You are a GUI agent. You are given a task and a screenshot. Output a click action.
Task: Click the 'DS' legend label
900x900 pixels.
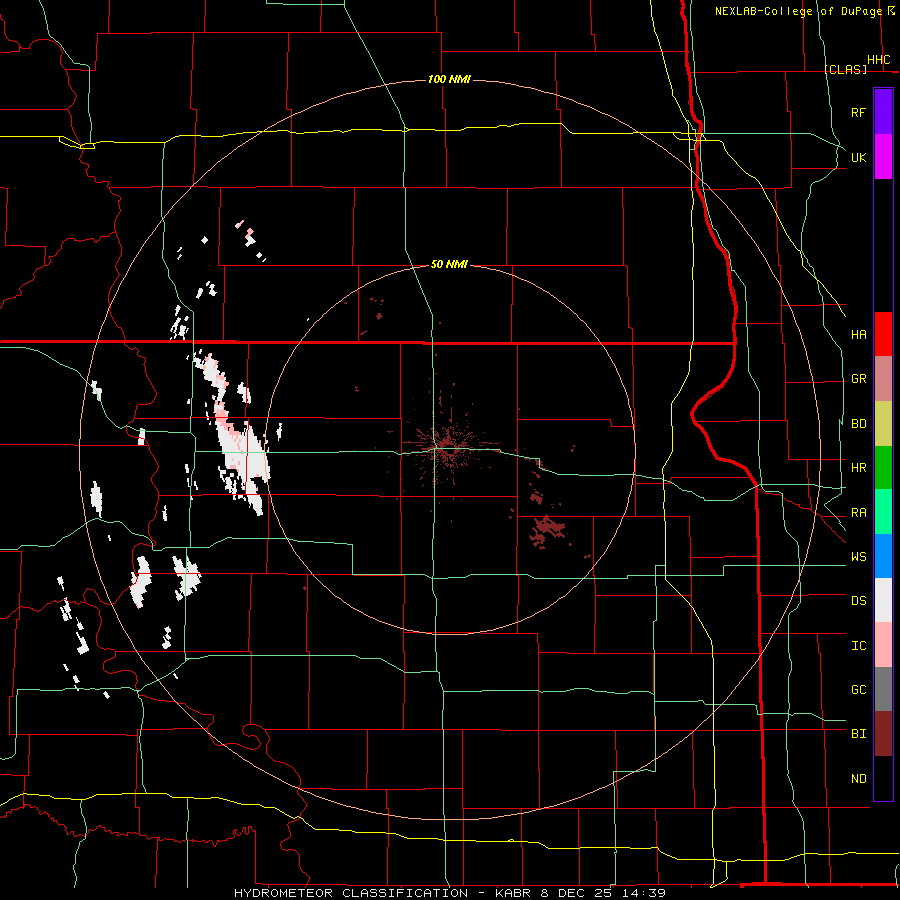tap(859, 601)
